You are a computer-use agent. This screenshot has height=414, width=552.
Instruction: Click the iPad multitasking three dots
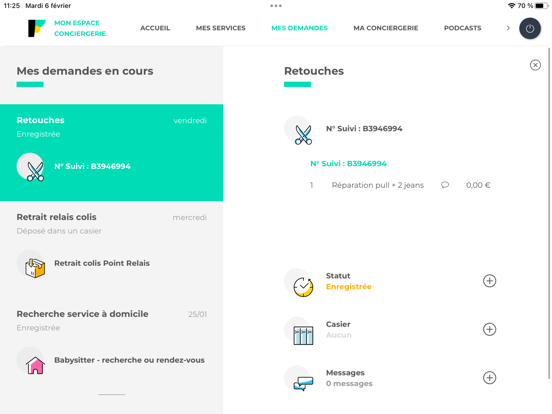tap(276, 6)
